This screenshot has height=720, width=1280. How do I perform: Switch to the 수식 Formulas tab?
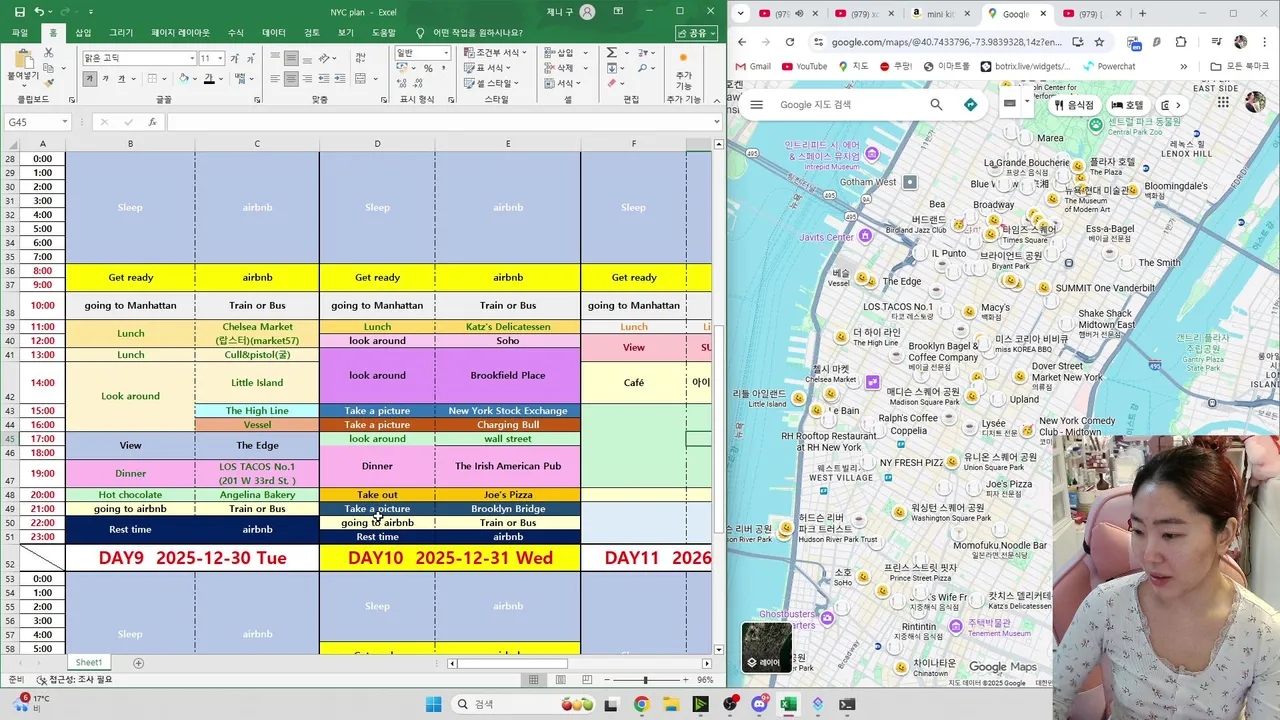pos(235,33)
